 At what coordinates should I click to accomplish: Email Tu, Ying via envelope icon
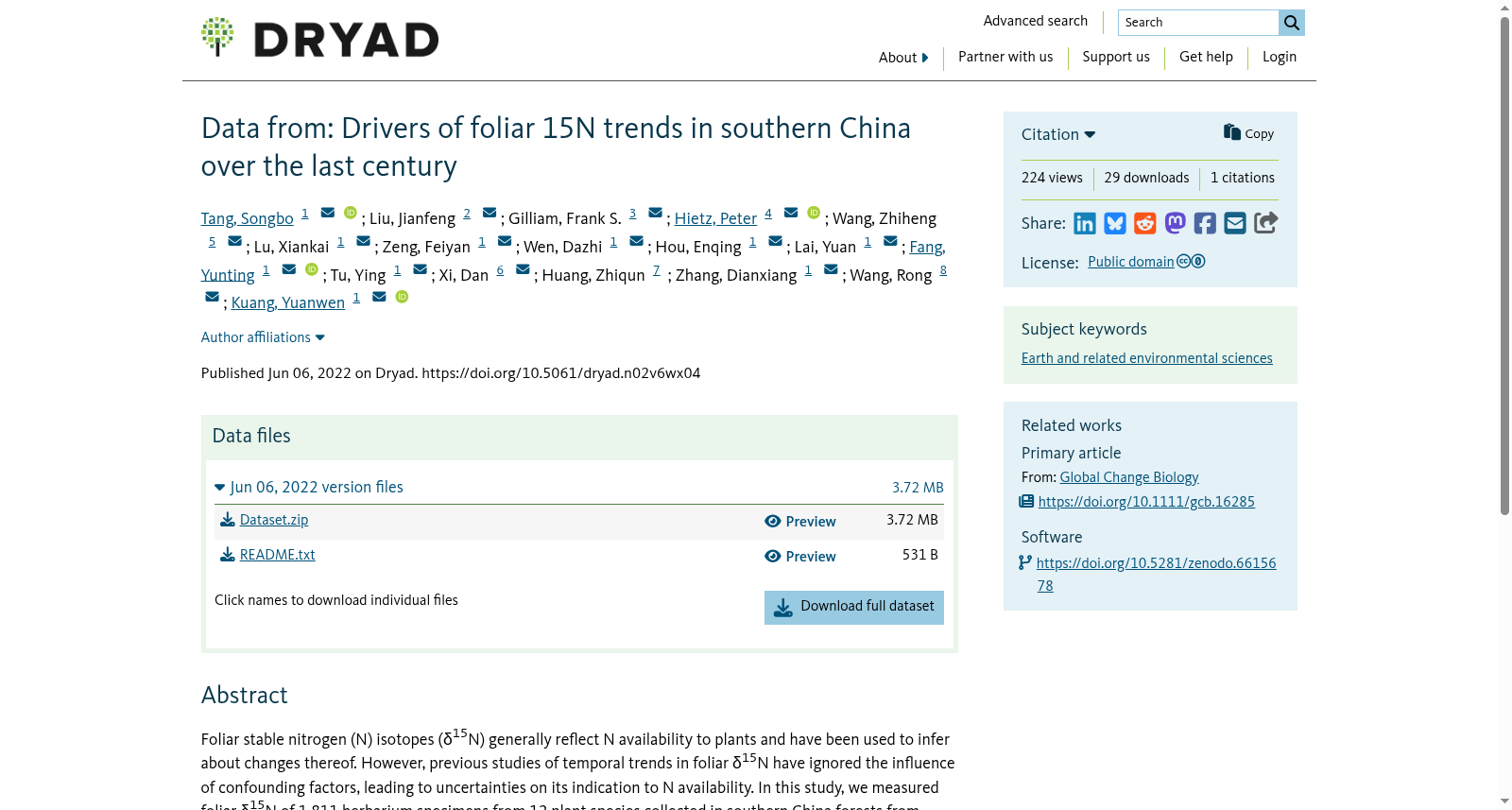click(x=420, y=269)
